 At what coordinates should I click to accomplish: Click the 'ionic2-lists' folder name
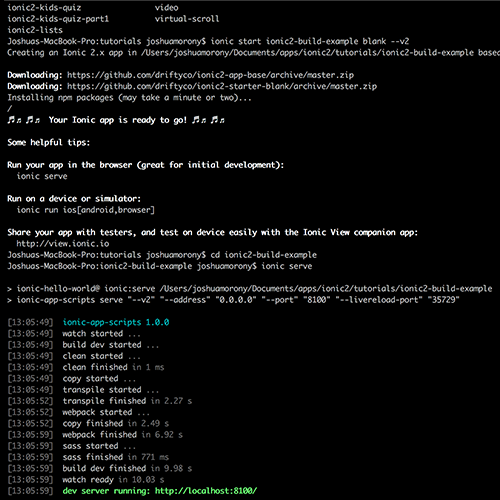(x=35, y=30)
